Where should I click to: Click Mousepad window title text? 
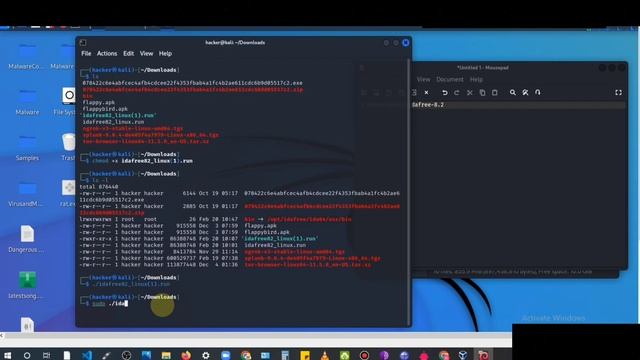coord(483,68)
